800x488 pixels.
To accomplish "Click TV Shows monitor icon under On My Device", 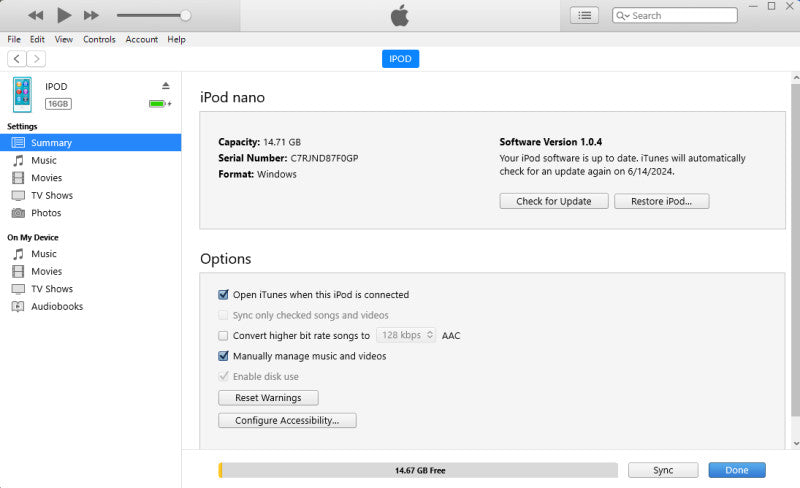I will pyautogui.click(x=18, y=289).
